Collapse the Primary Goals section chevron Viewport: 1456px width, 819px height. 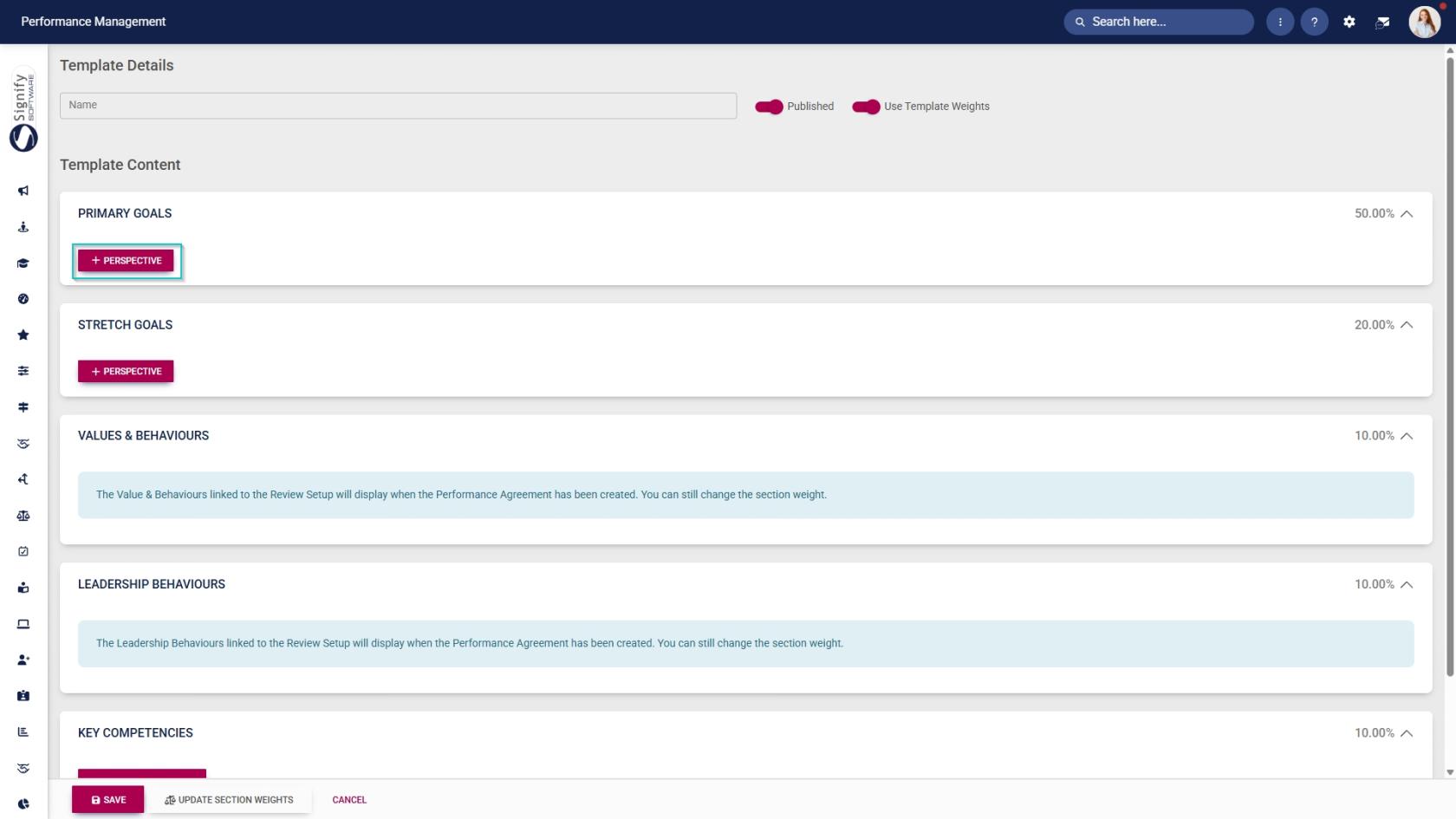[1407, 214]
